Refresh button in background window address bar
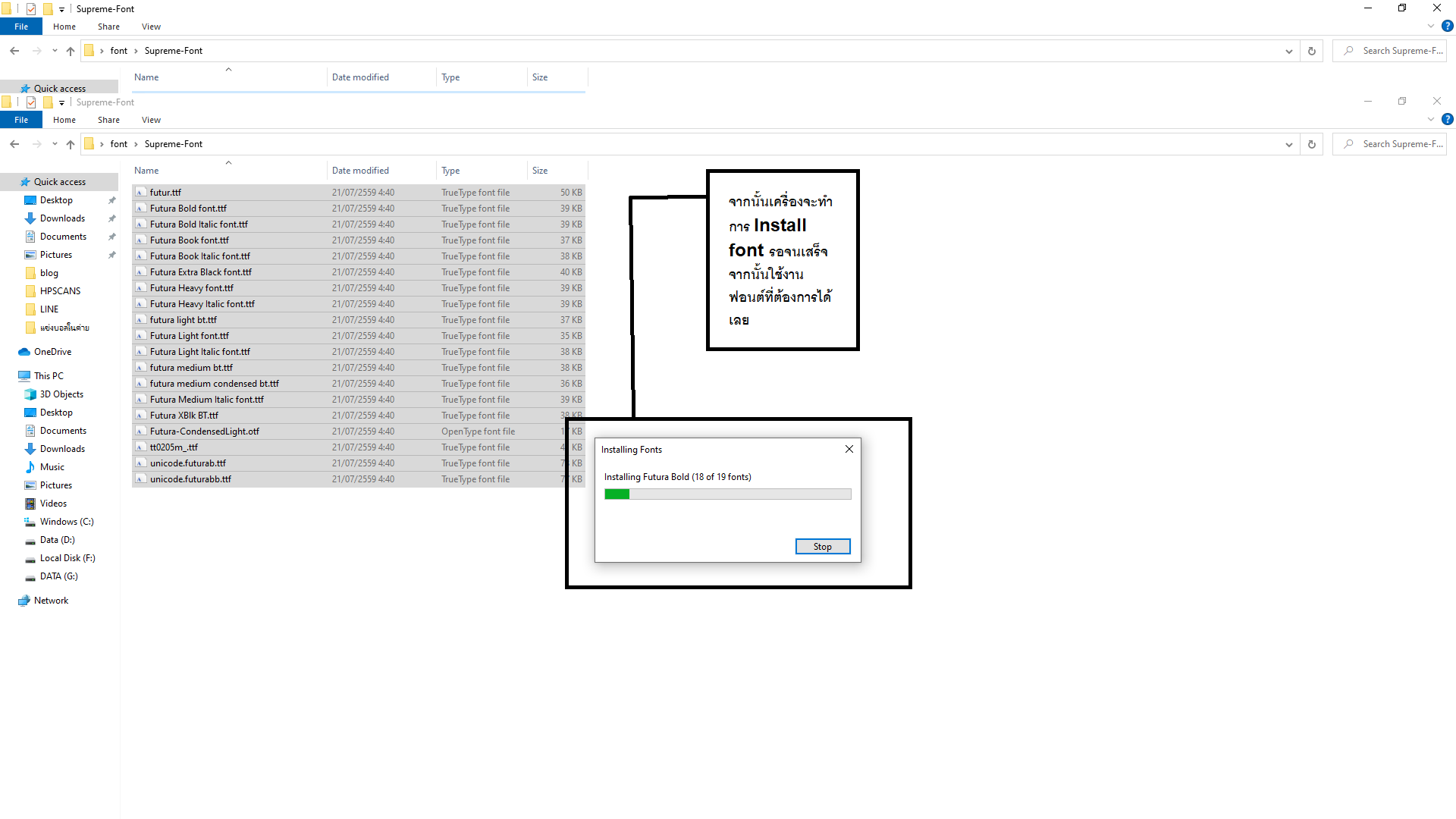Viewport: 1456px width, 819px height. click(x=1312, y=51)
